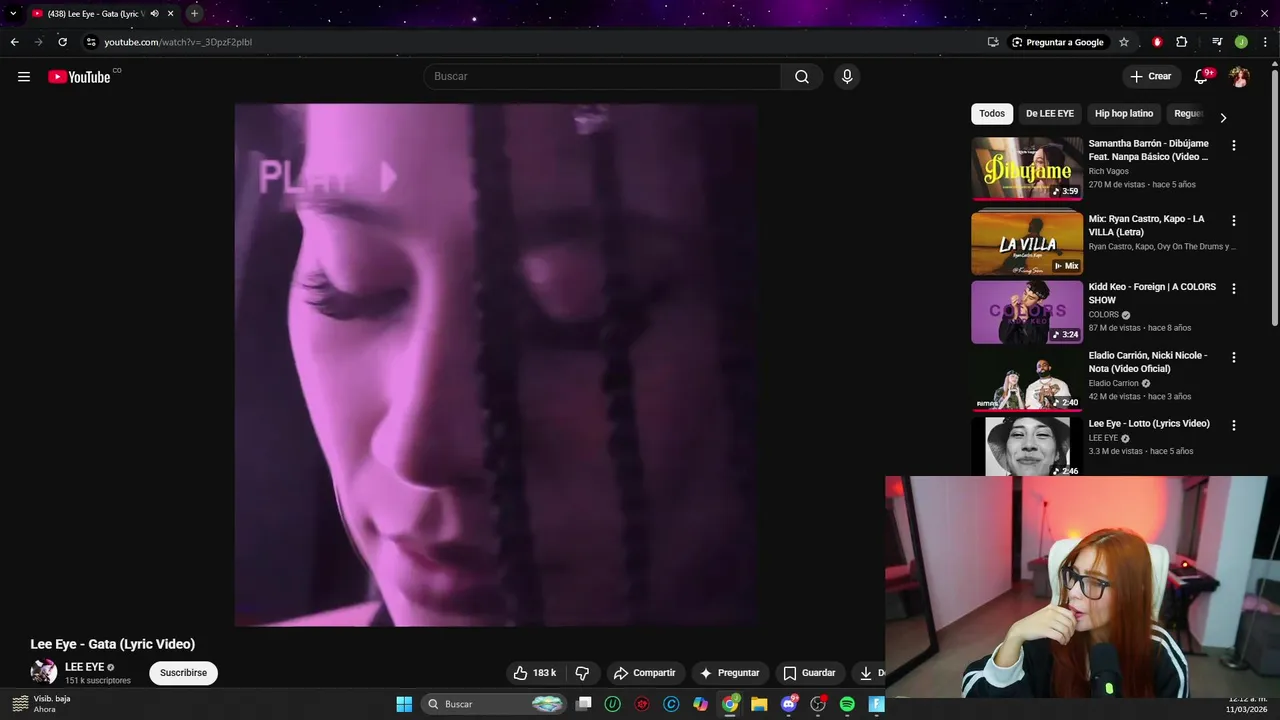1280x720 pixels.
Task: Open the YouTube notifications bell
Action: [1201, 77]
